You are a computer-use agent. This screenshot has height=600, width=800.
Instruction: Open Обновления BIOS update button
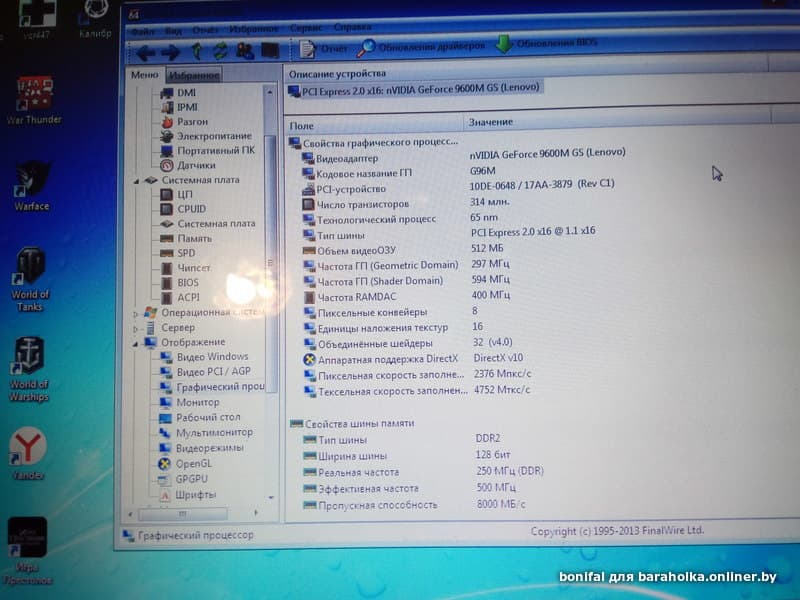tap(546, 44)
